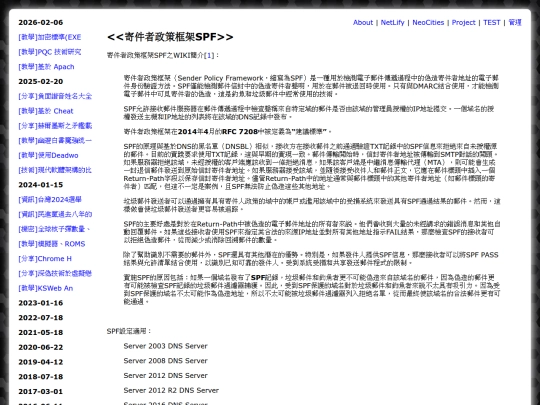Open the Project page link

(x=464, y=22)
